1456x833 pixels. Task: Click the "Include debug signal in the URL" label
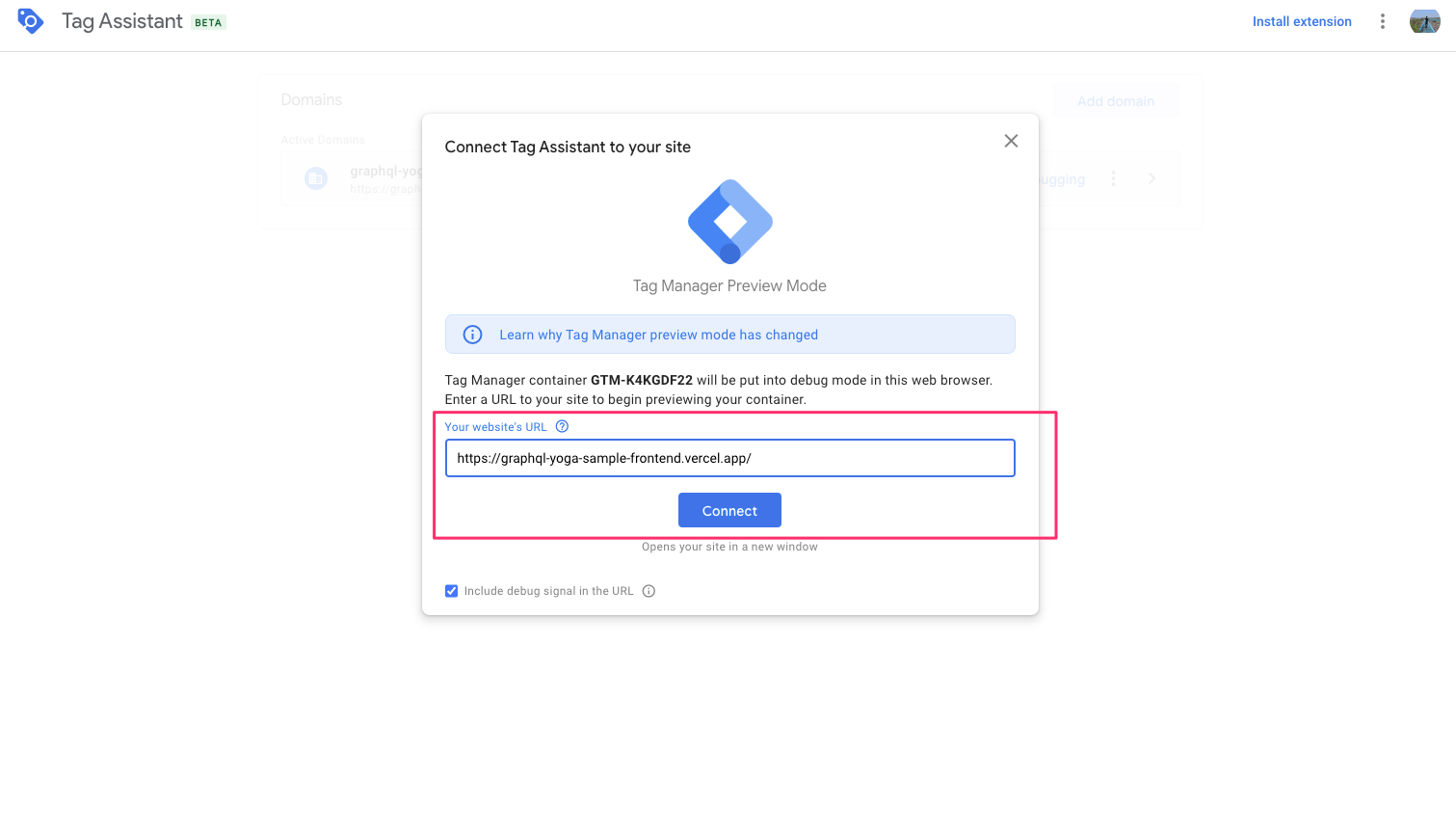coord(548,591)
